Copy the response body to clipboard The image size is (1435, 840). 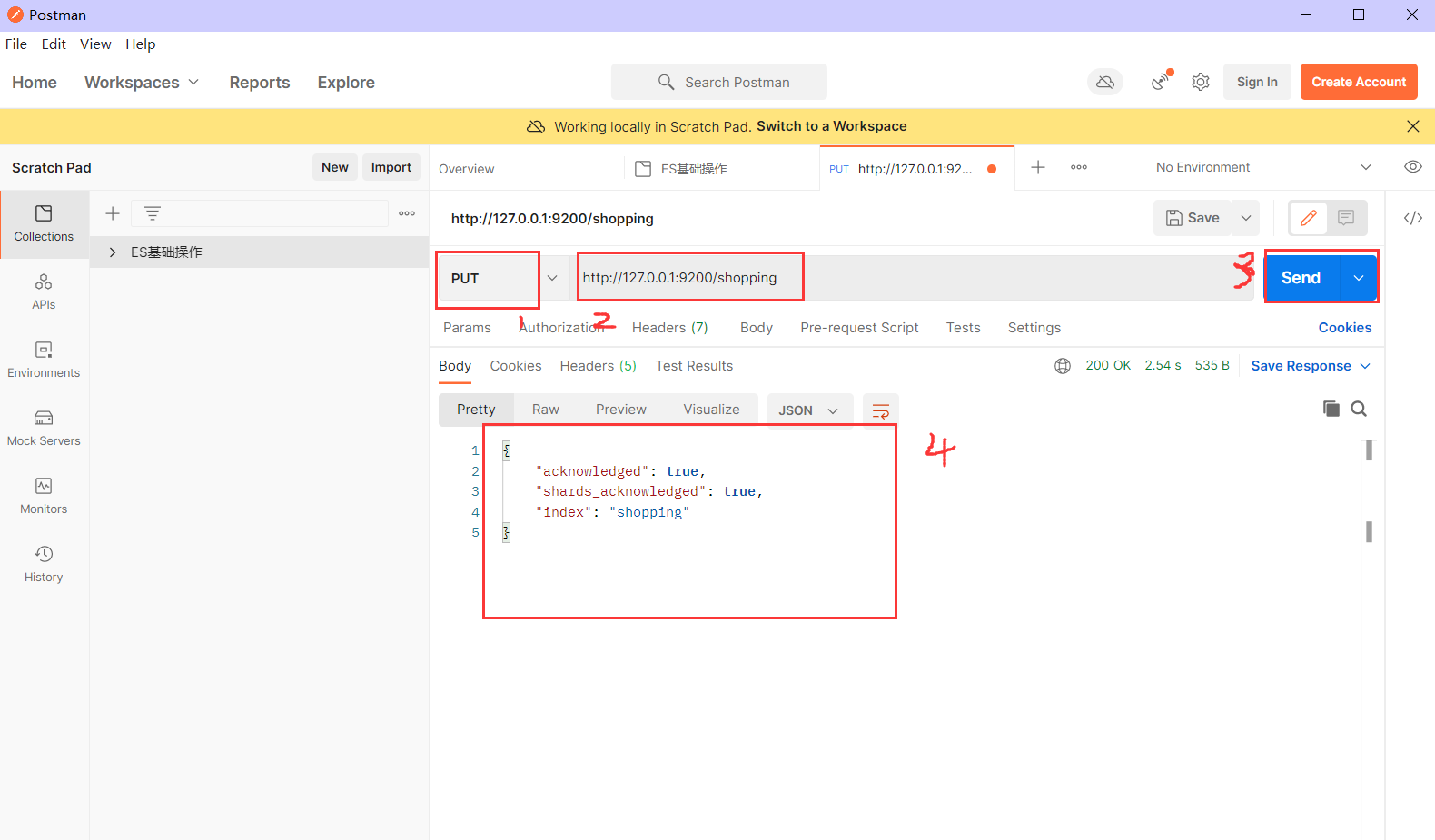[1331, 409]
